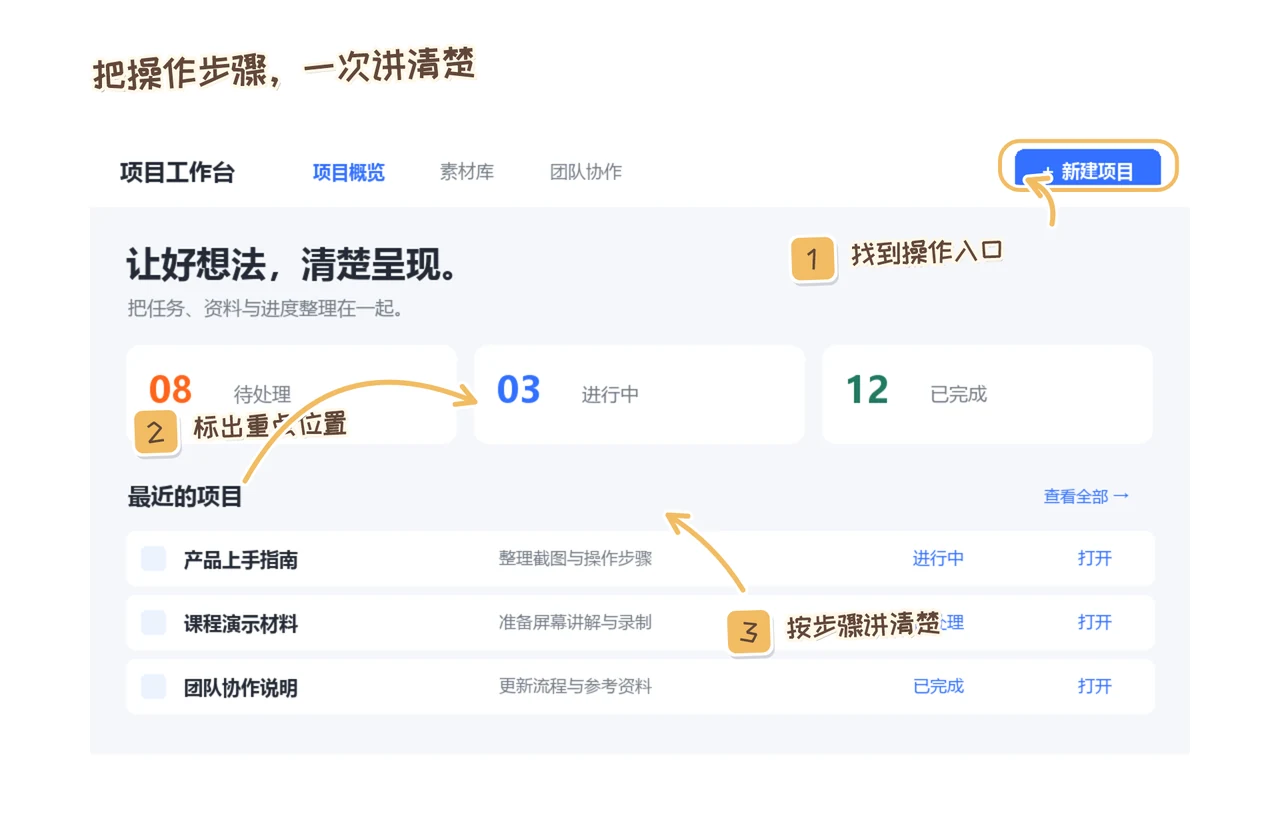The width and height of the screenshot is (1280, 820).
Task: Click the 项目工作台 title
Action: pyautogui.click(x=177, y=172)
